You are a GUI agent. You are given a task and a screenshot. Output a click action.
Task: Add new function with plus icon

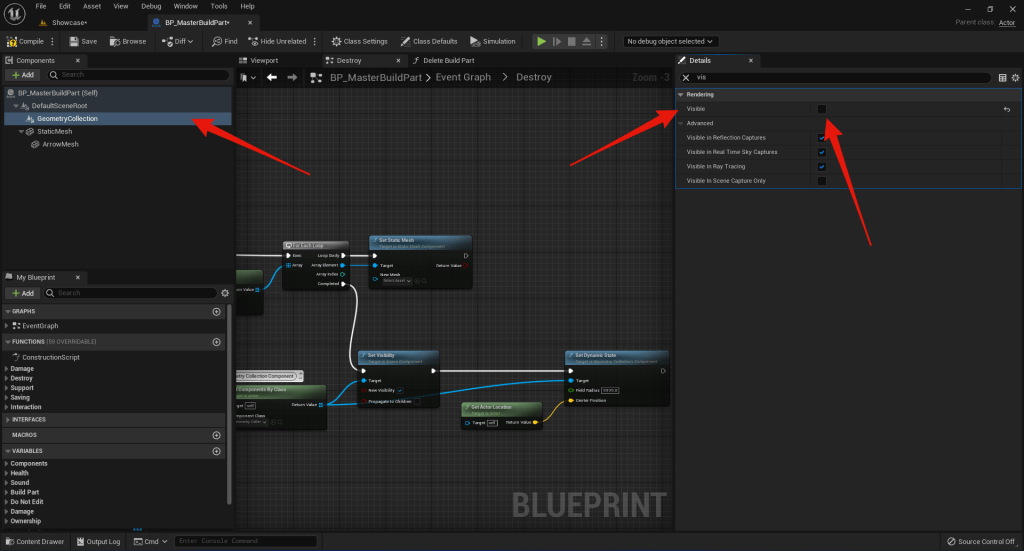point(217,342)
